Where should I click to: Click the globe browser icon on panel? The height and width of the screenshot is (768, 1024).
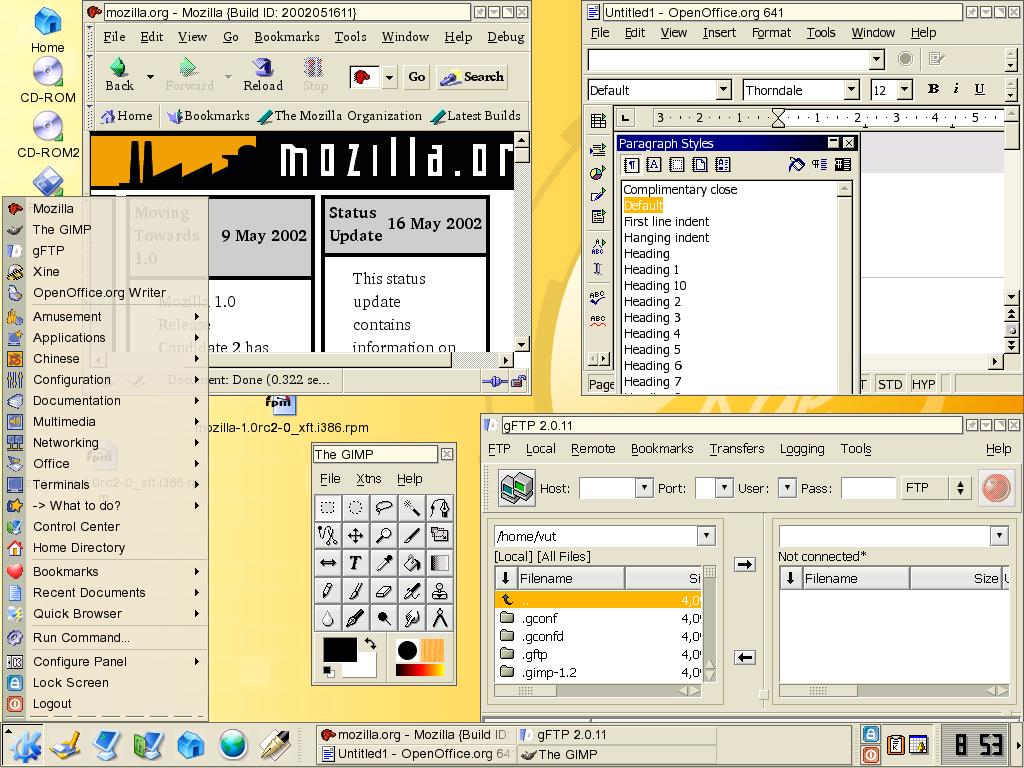[x=233, y=744]
